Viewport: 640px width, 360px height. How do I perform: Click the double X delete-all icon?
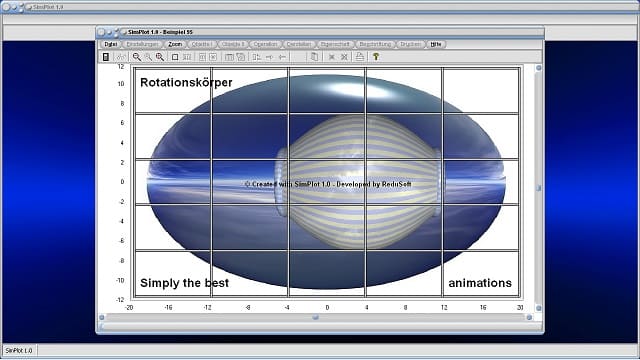[x=344, y=57]
